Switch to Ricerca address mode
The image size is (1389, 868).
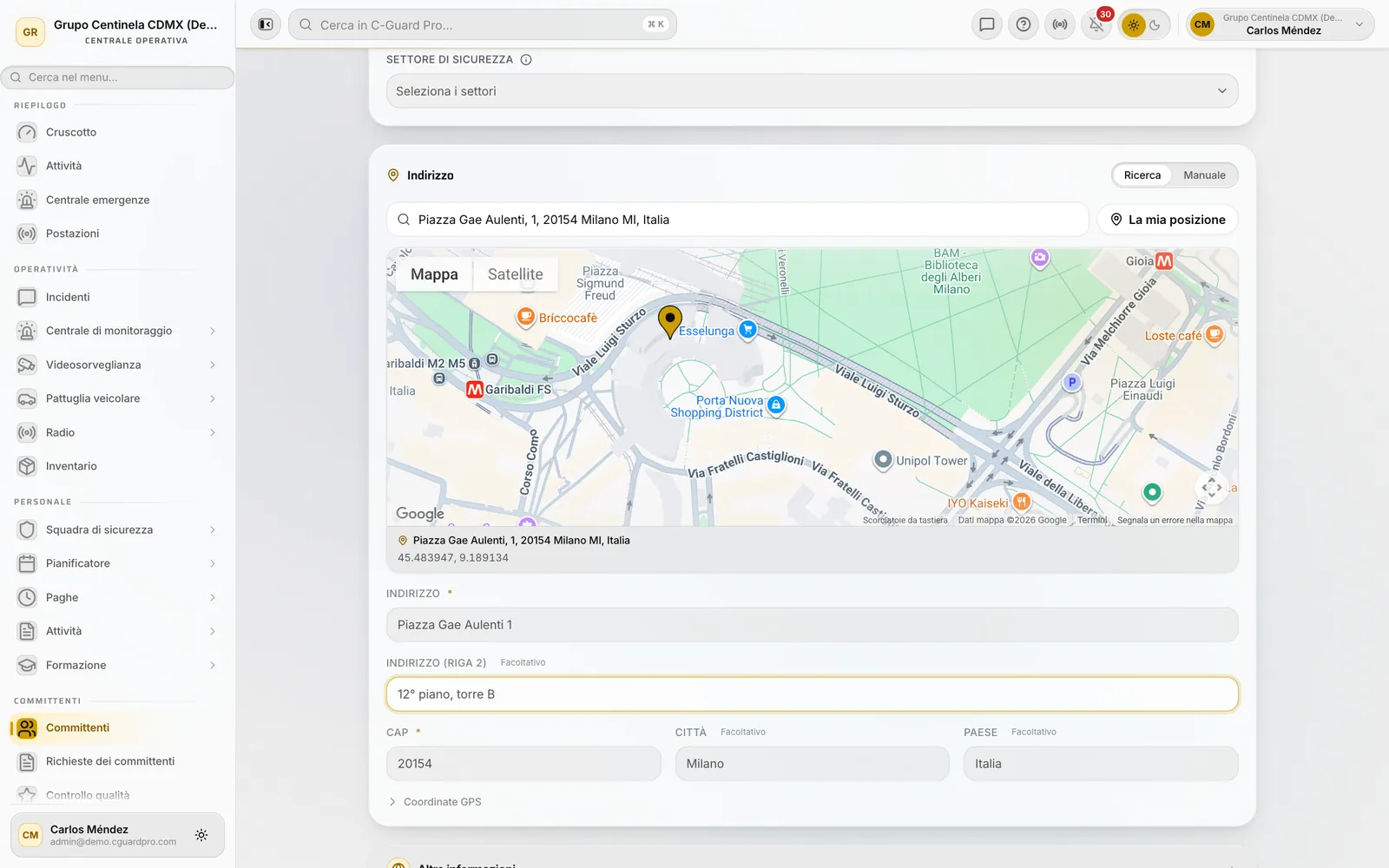(x=1142, y=175)
